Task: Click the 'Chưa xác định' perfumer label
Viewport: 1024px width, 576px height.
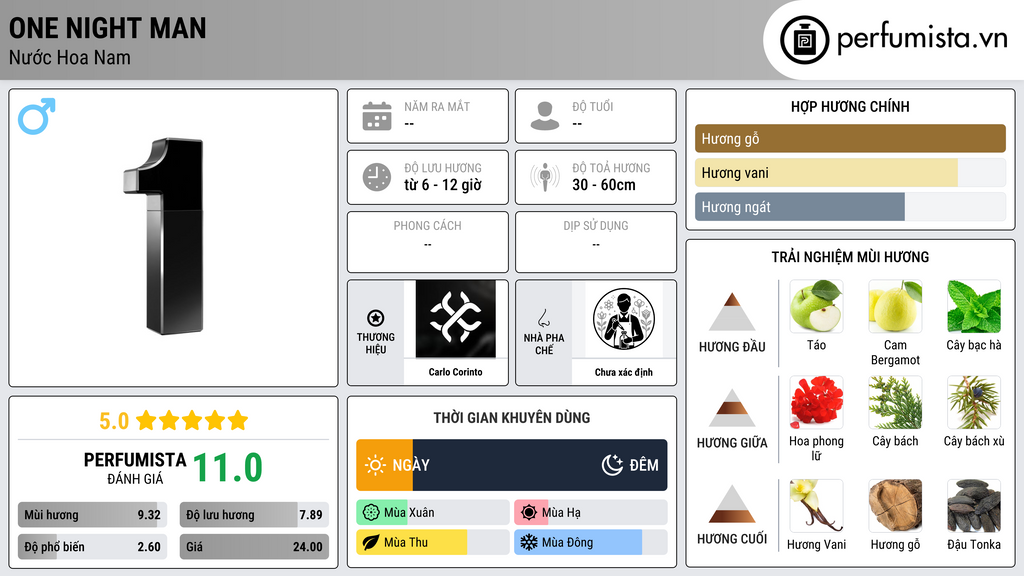Action: pyautogui.click(x=624, y=372)
